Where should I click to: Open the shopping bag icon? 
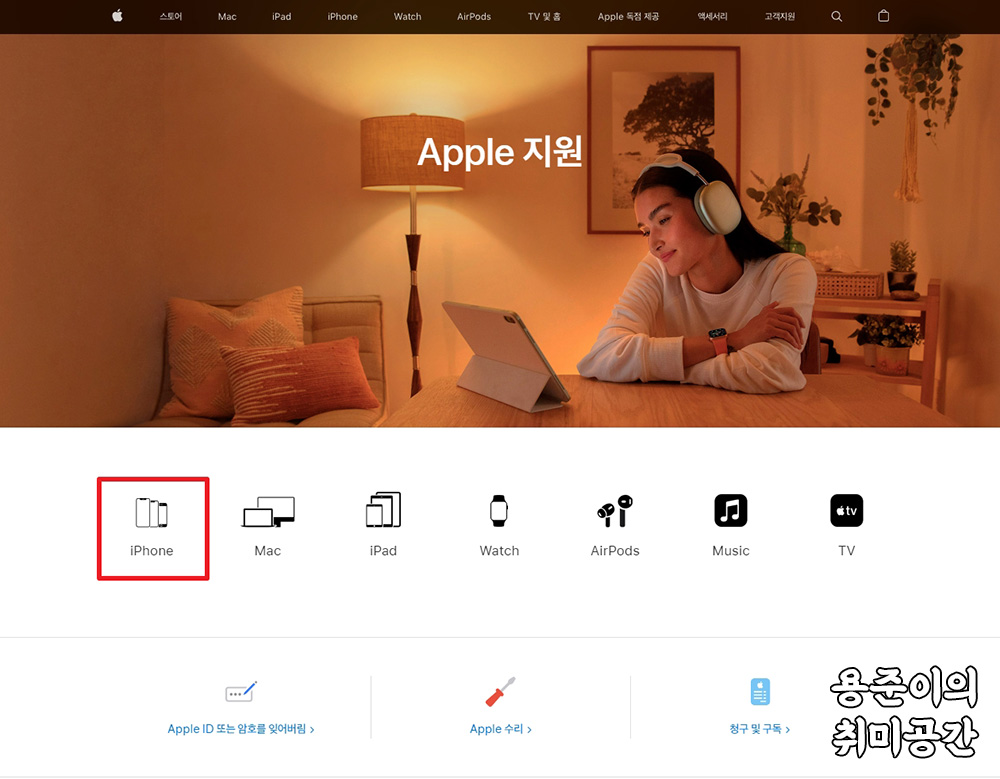coord(883,16)
